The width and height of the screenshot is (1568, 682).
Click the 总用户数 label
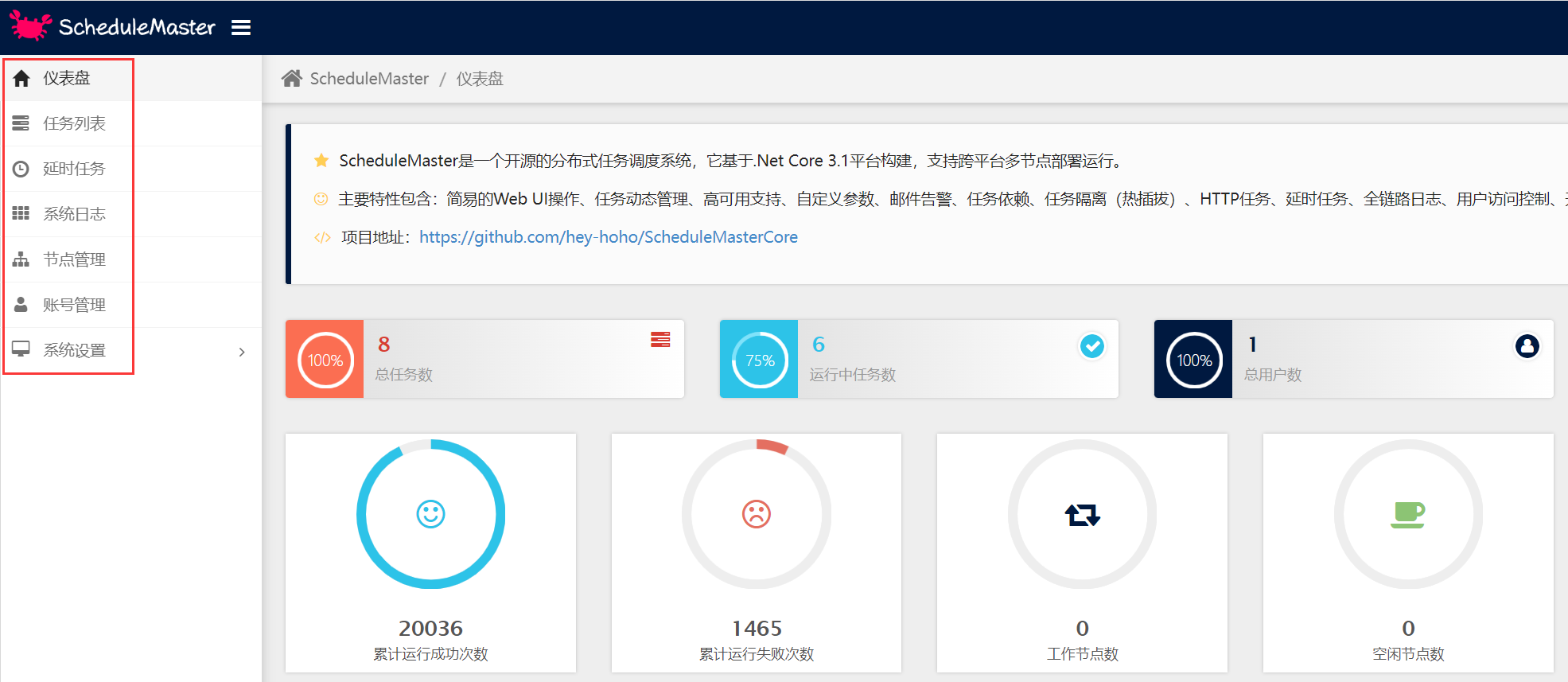pos(1273,375)
